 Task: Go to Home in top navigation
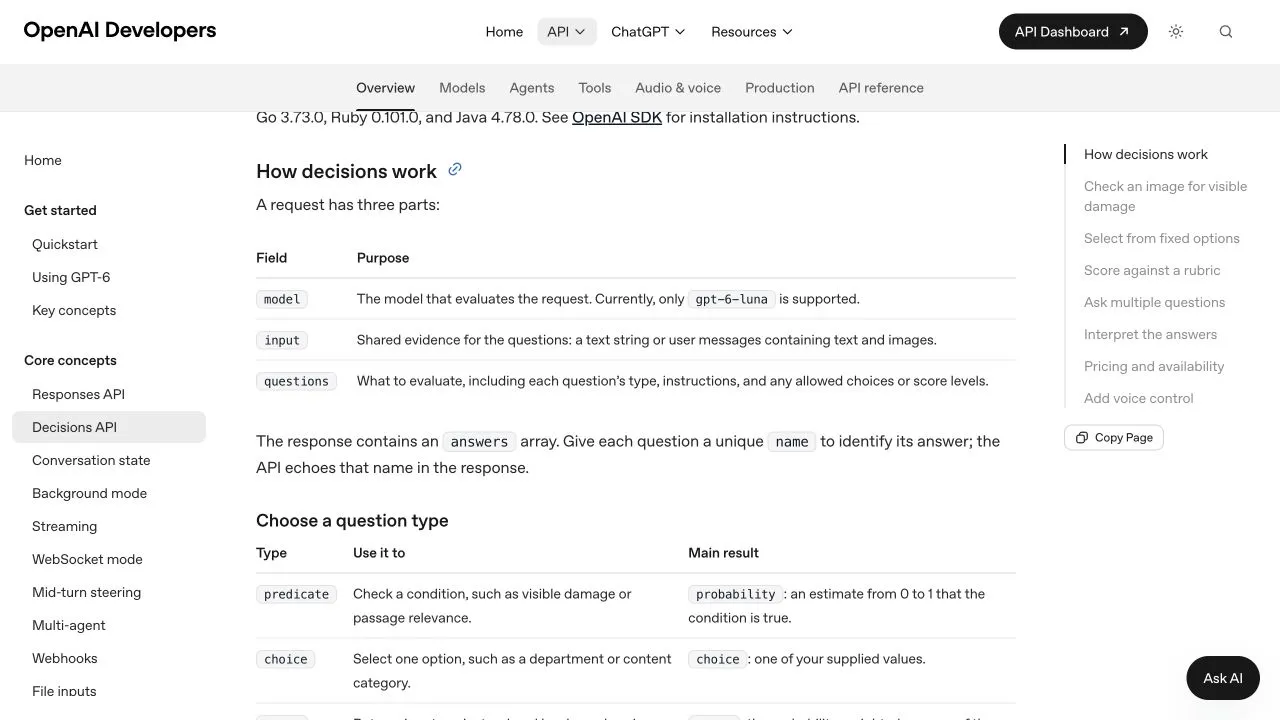pyautogui.click(x=504, y=32)
